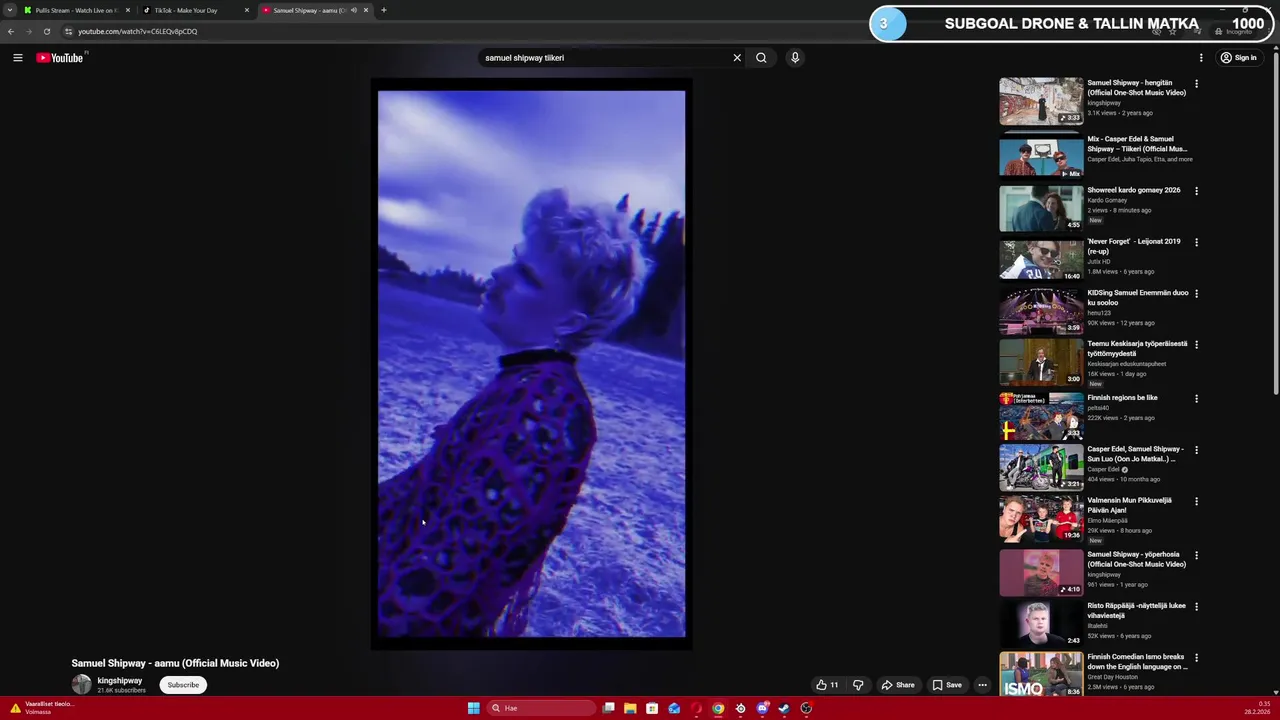Reload the page with the refresh icon
The height and width of the screenshot is (720, 1280).
pos(46,31)
